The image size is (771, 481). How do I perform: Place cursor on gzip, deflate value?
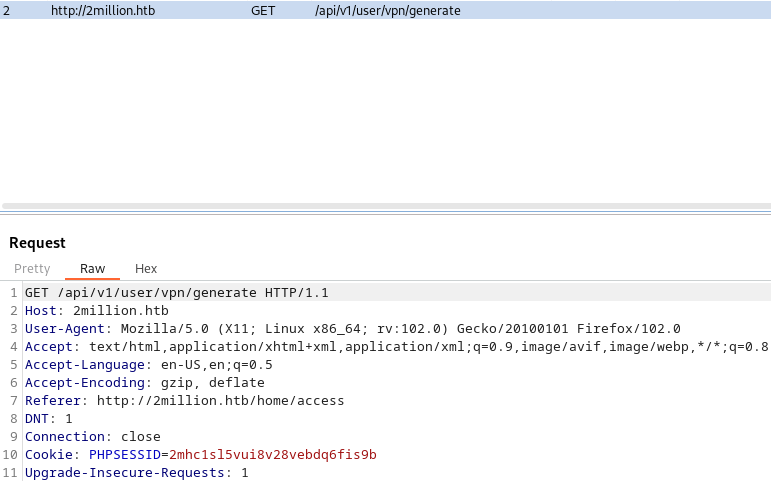[212, 383]
